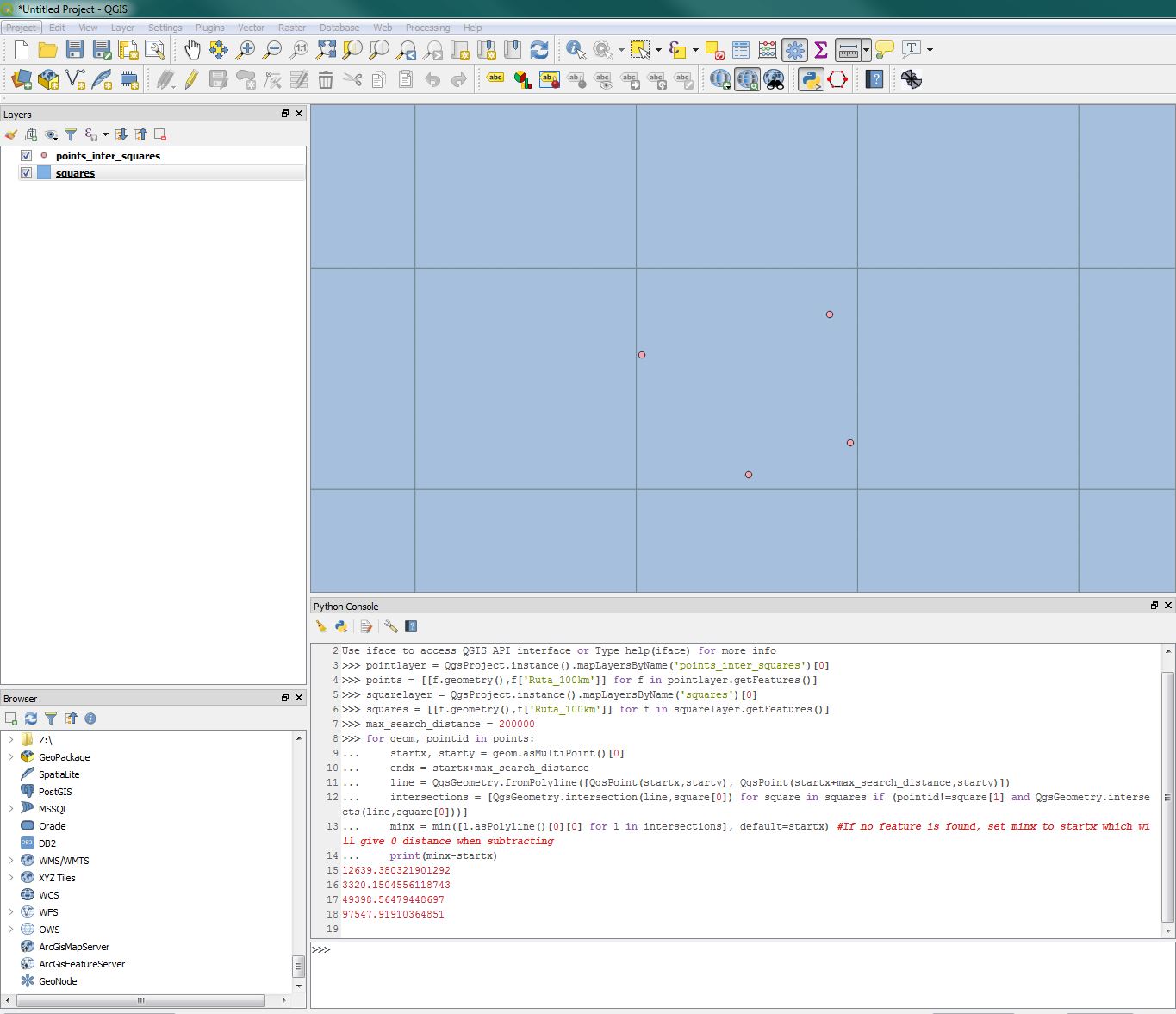This screenshot has height=1014, width=1176.
Task: Click the Add item icon in Browser toolbar
Action: 11,719
